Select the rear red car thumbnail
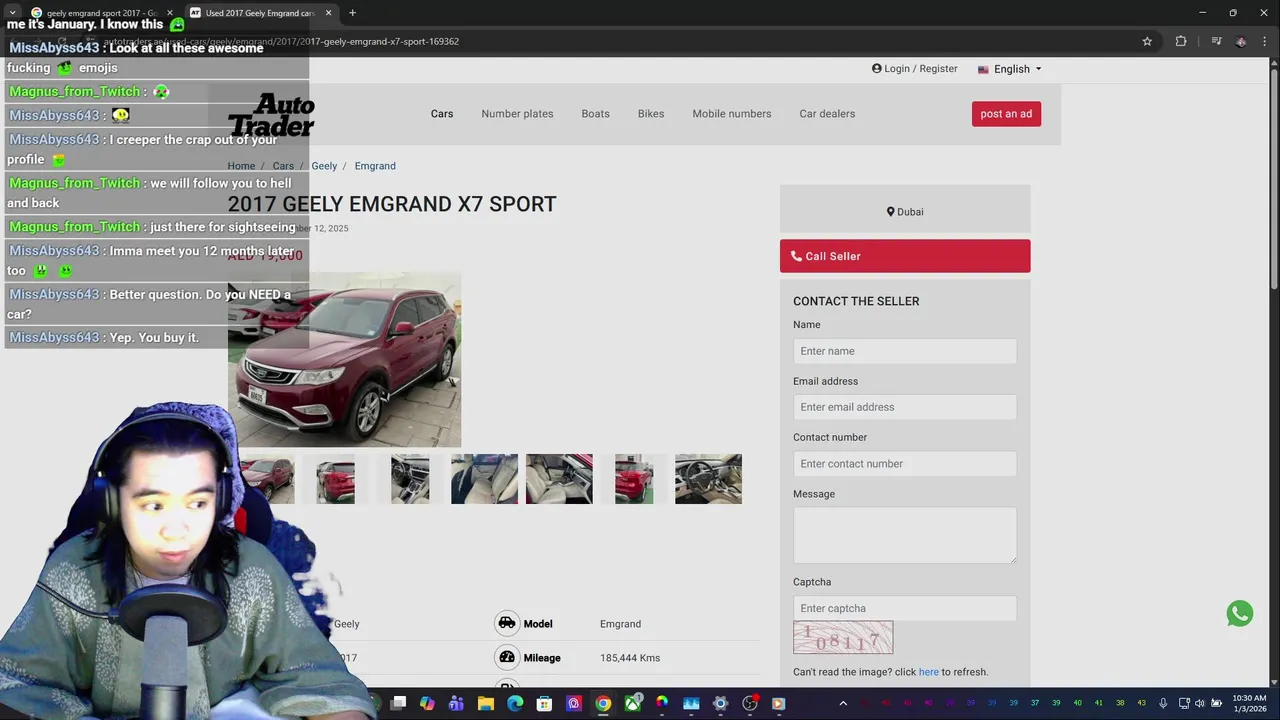This screenshot has height=720, width=1280. [335, 479]
